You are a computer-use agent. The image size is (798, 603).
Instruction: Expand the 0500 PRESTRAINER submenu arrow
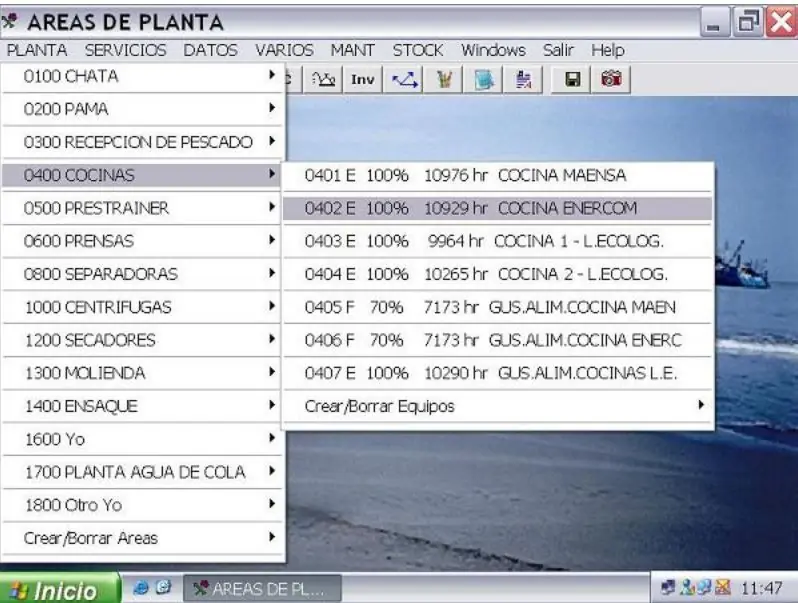click(x=272, y=207)
